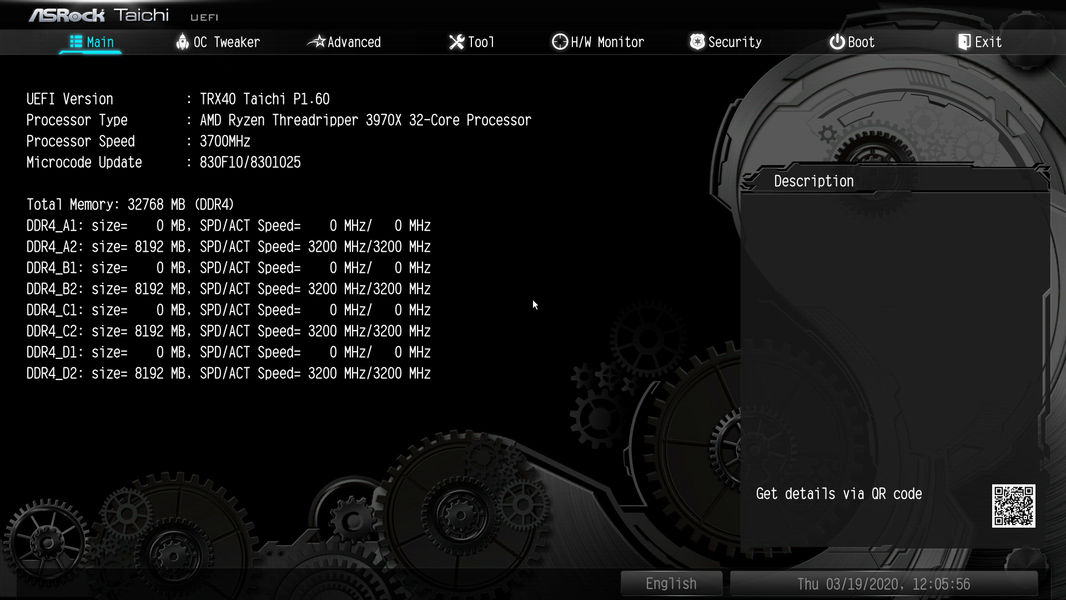The height and width of the screenshot is (600, 1066).
Task: Click the DDR4_D1 memory slot row
Action: click(x=228, y=352)
